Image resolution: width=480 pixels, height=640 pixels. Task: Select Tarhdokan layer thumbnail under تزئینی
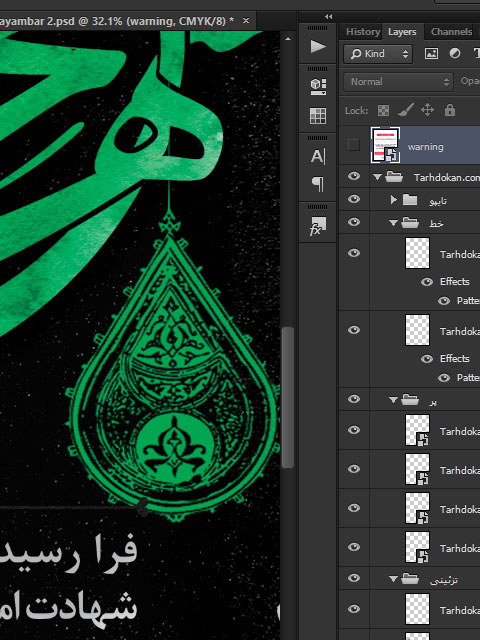pyautogui.click(x=417, y=609)
